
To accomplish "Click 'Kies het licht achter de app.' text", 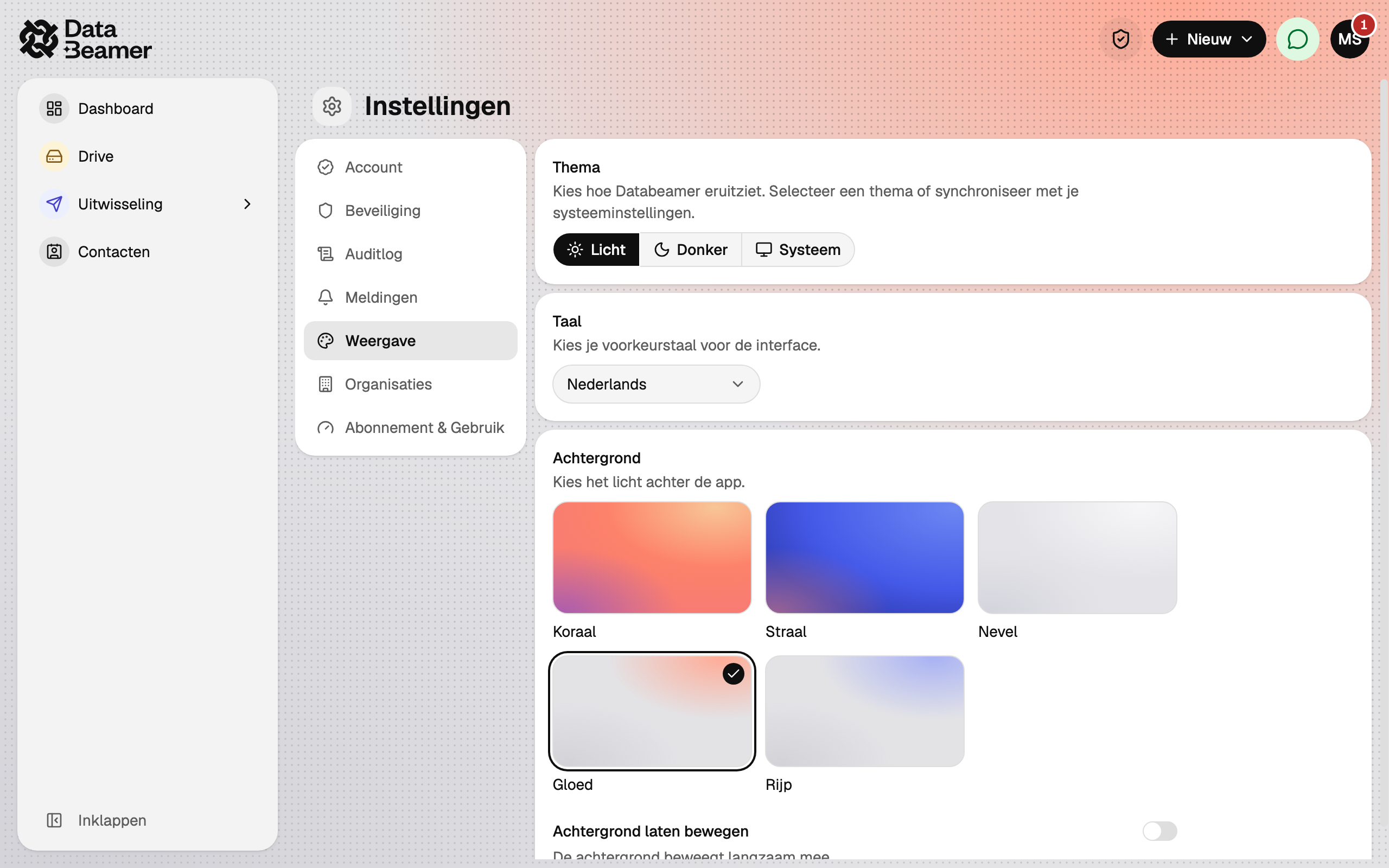I will pos(648,482).
